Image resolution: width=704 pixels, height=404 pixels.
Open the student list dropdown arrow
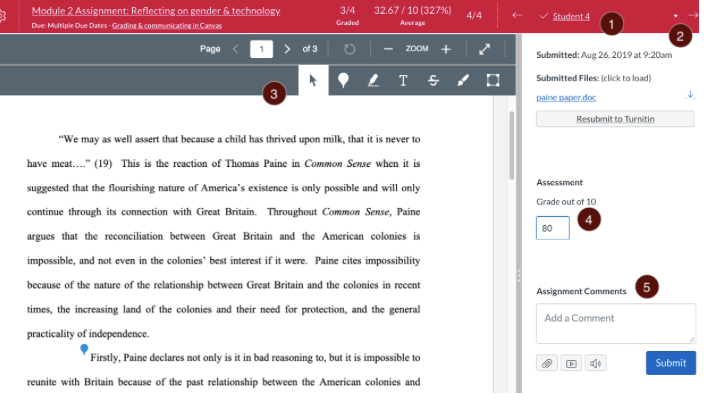pyautogui.click(x=676, y=16)
